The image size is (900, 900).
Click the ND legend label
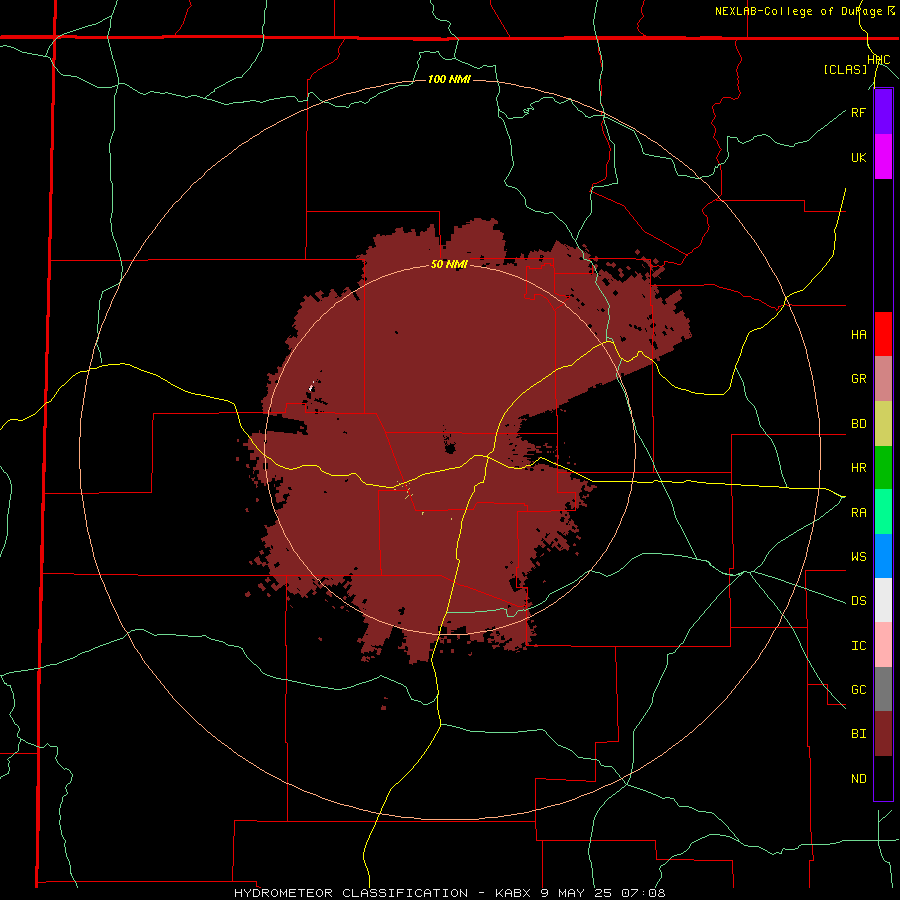pyautogui.click(x=858, y=779)
